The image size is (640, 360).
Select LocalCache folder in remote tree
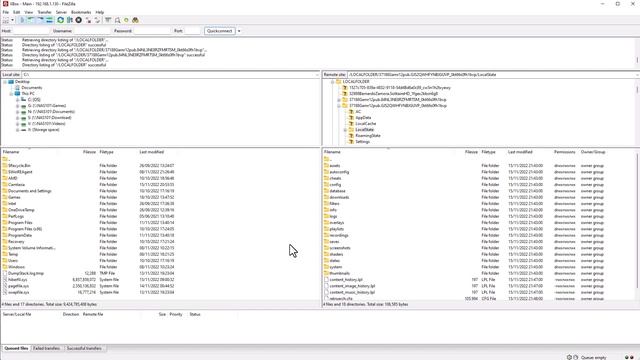pyautogui.click(x=366, y=124)
